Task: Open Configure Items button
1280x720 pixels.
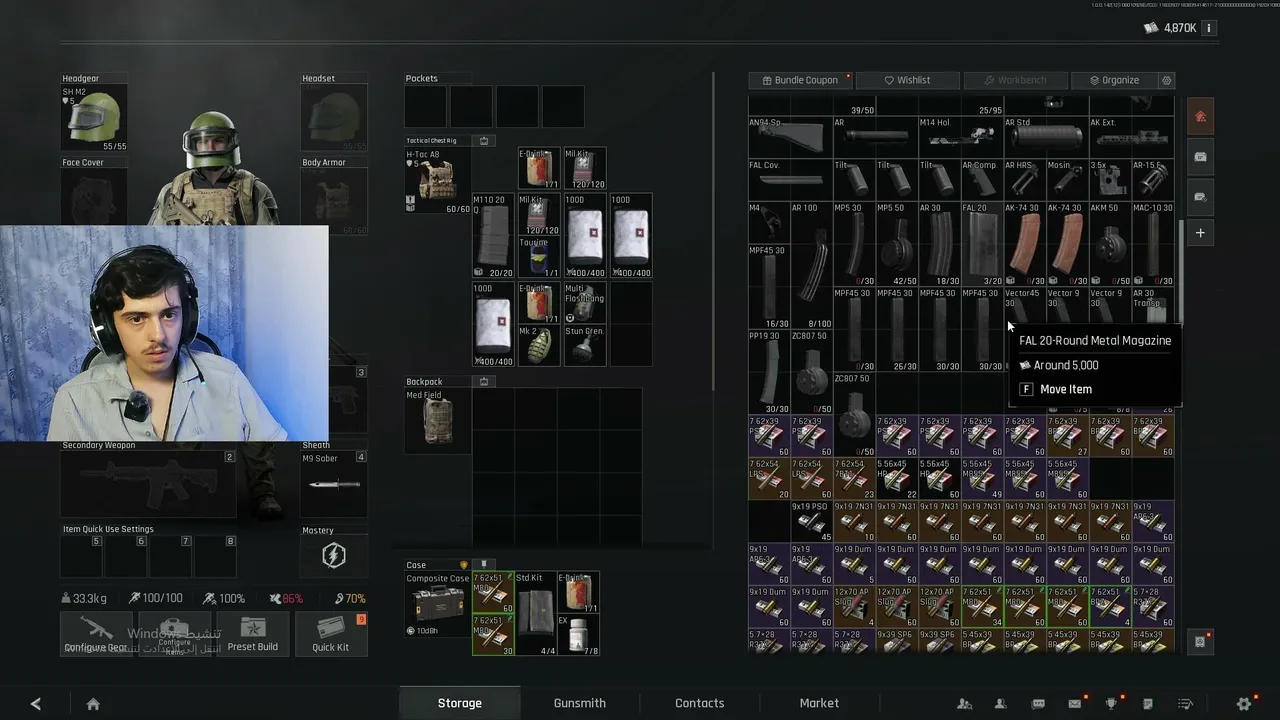Action: pyautogui.click(x=174, y=634)
